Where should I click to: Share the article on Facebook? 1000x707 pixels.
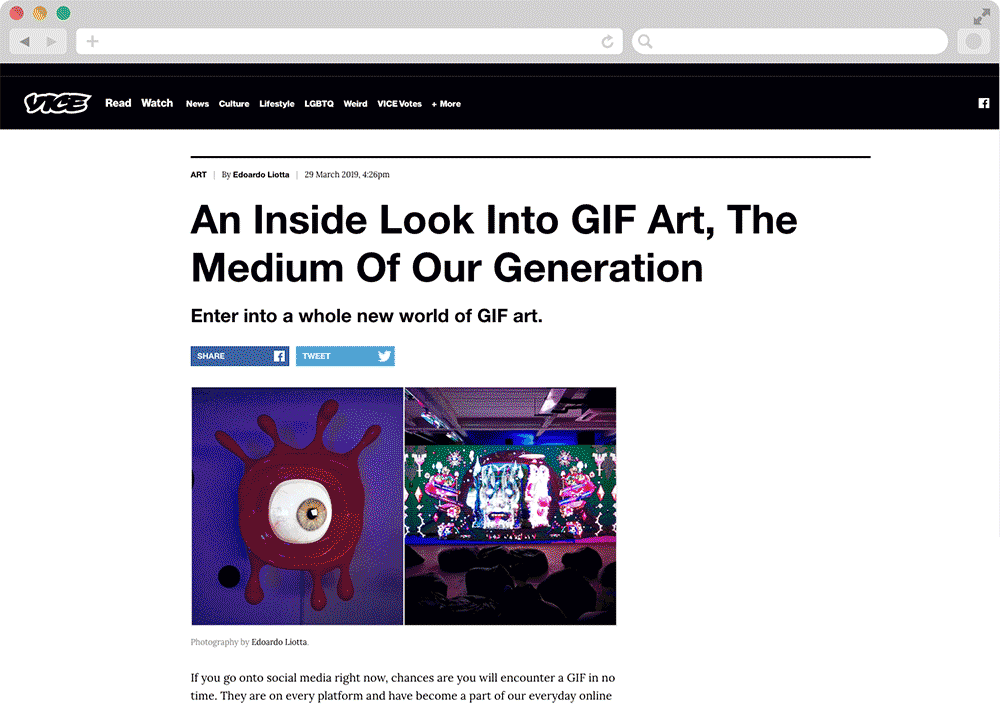[x=240, y=356]
